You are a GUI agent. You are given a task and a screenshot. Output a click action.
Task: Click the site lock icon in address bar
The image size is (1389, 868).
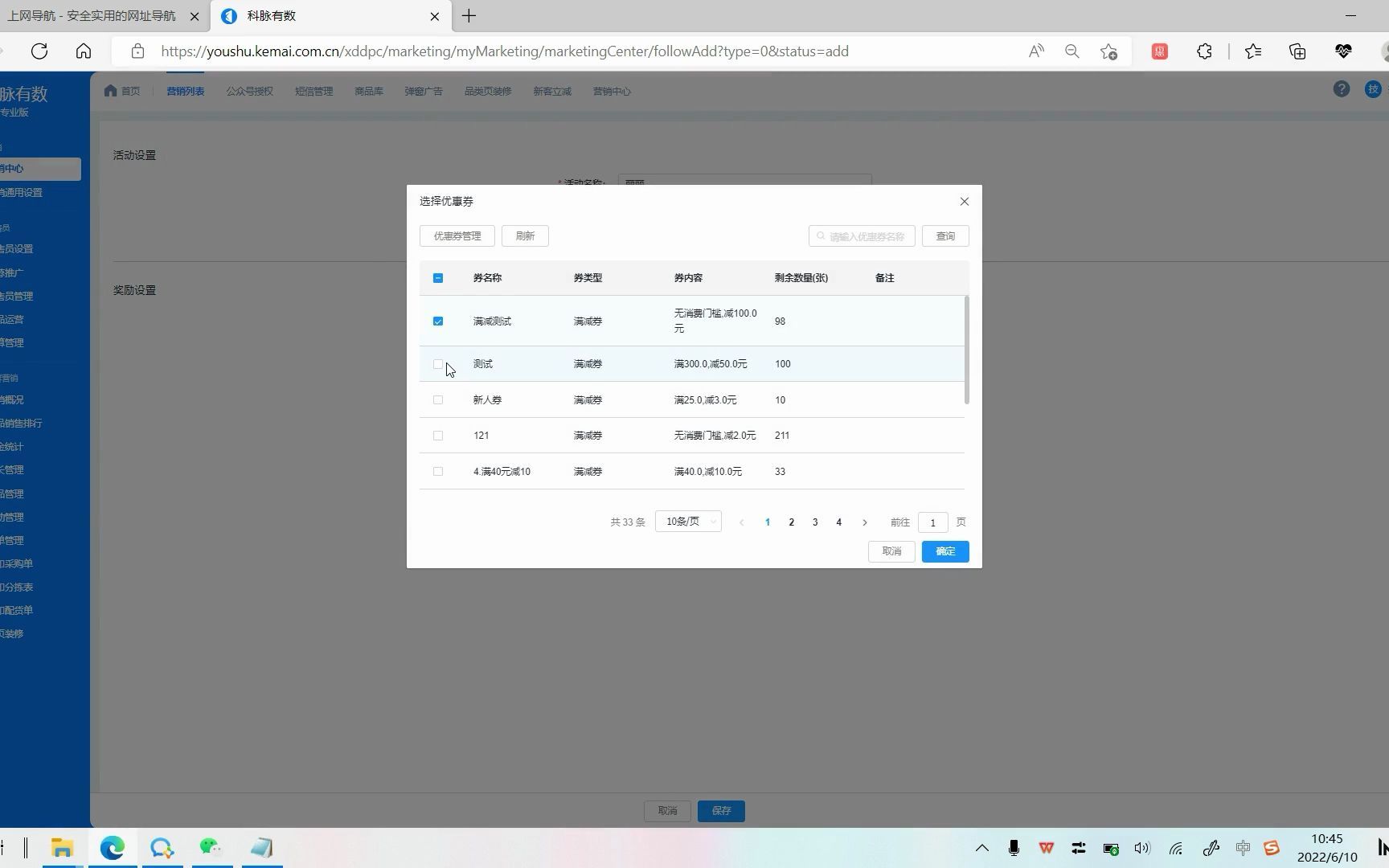click(x=138, y=51)
